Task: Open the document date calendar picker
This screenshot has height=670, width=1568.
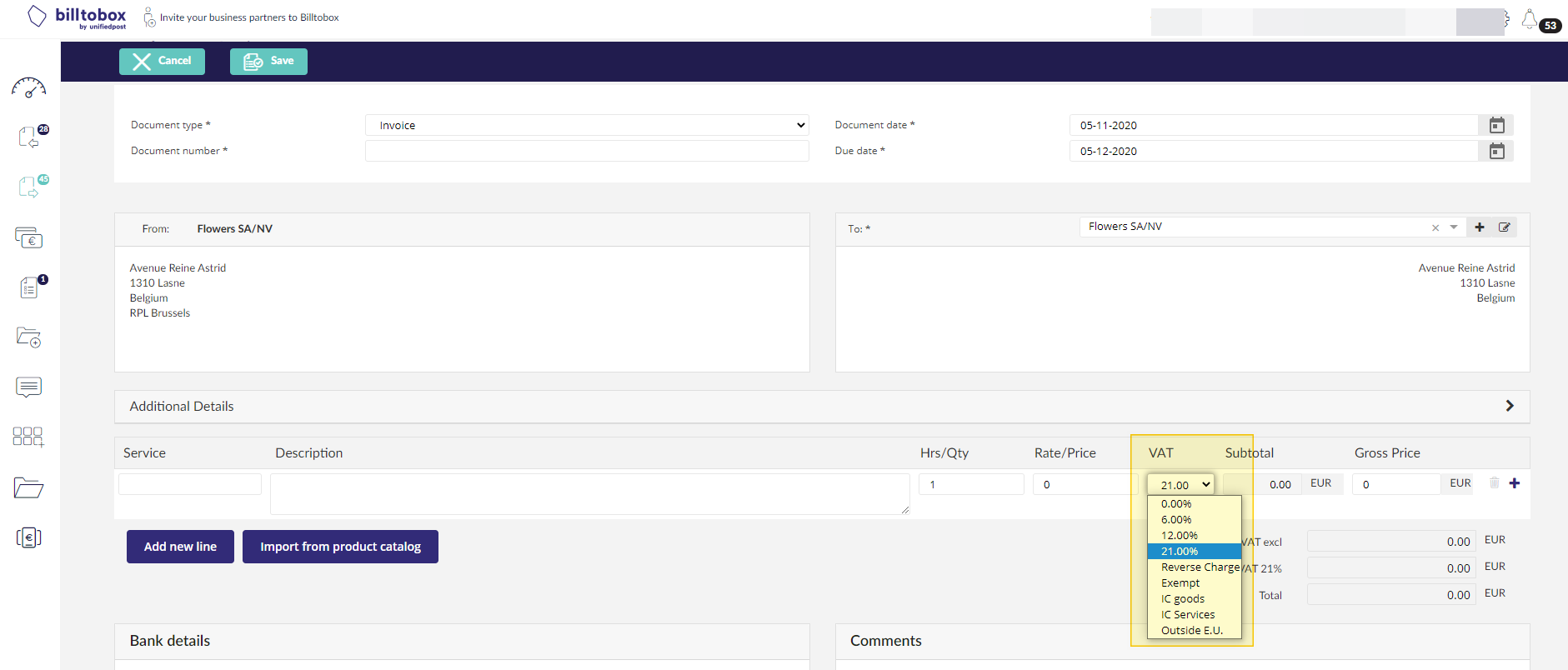Action: [1497, 125]
